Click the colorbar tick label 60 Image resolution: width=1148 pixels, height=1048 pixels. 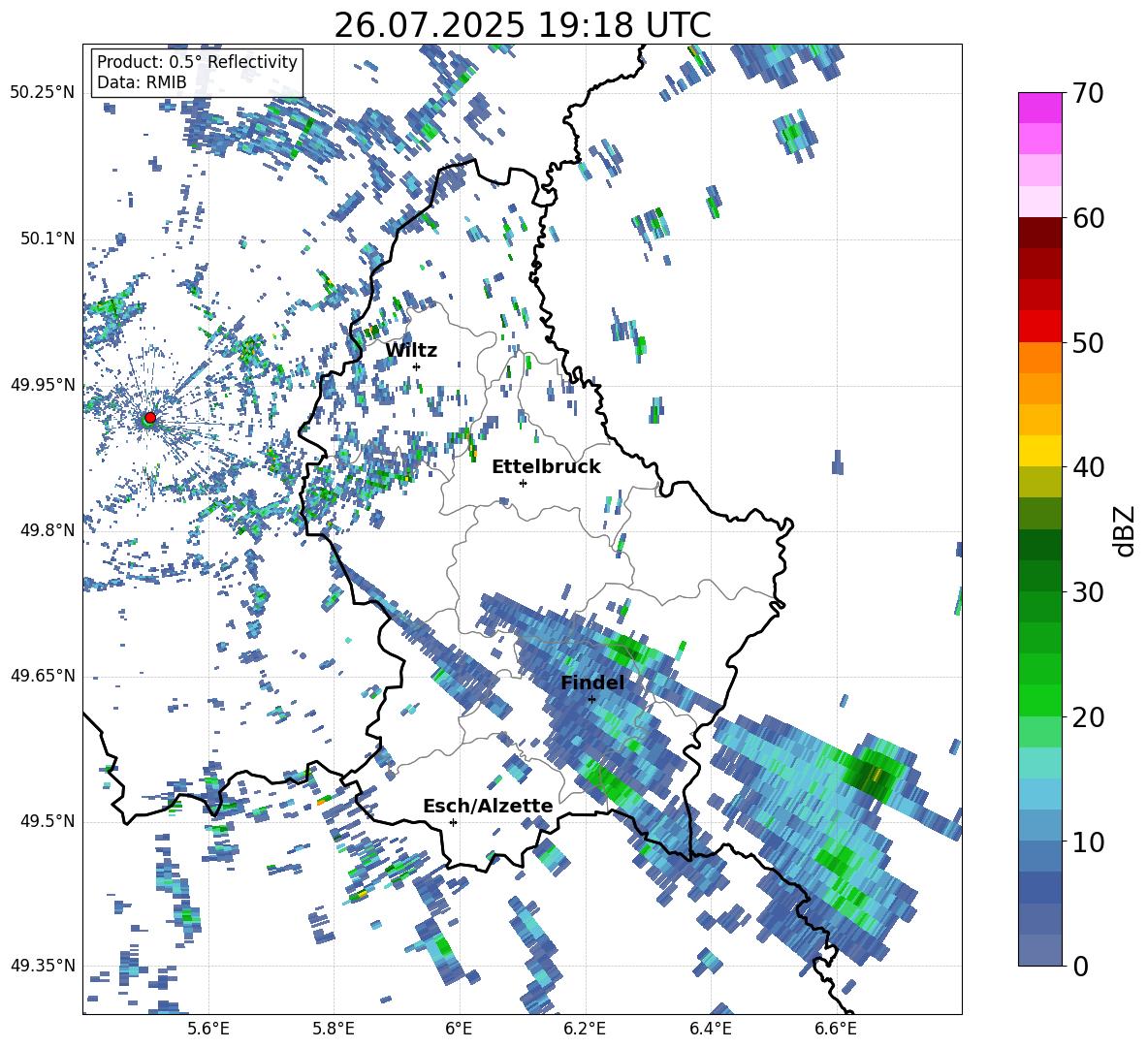coord(1088,218)
